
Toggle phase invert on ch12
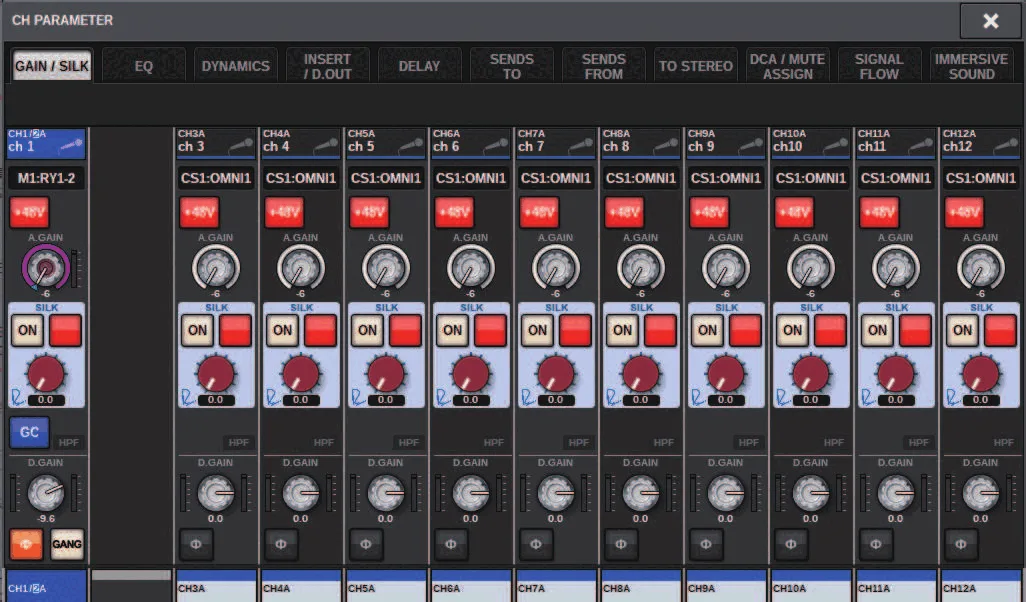point(961,544)
